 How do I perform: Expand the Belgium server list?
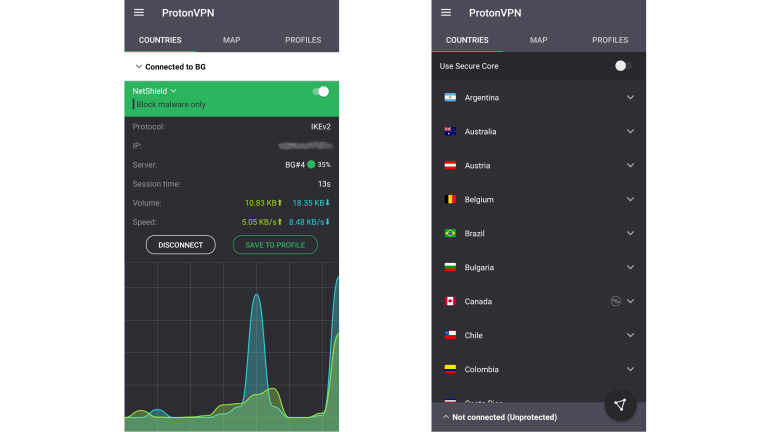pos(630,199)
